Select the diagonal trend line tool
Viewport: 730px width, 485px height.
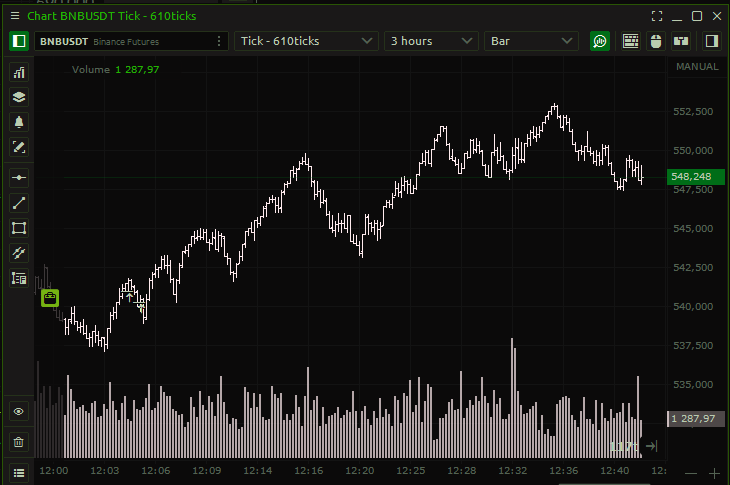click(x=19, y=203)
